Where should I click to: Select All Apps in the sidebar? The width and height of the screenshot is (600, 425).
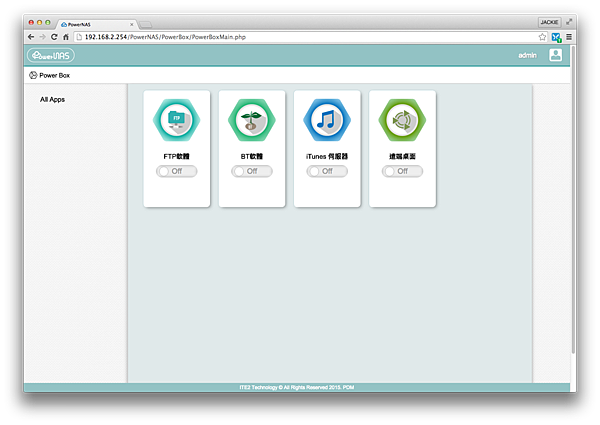click(x=52, y=99)
